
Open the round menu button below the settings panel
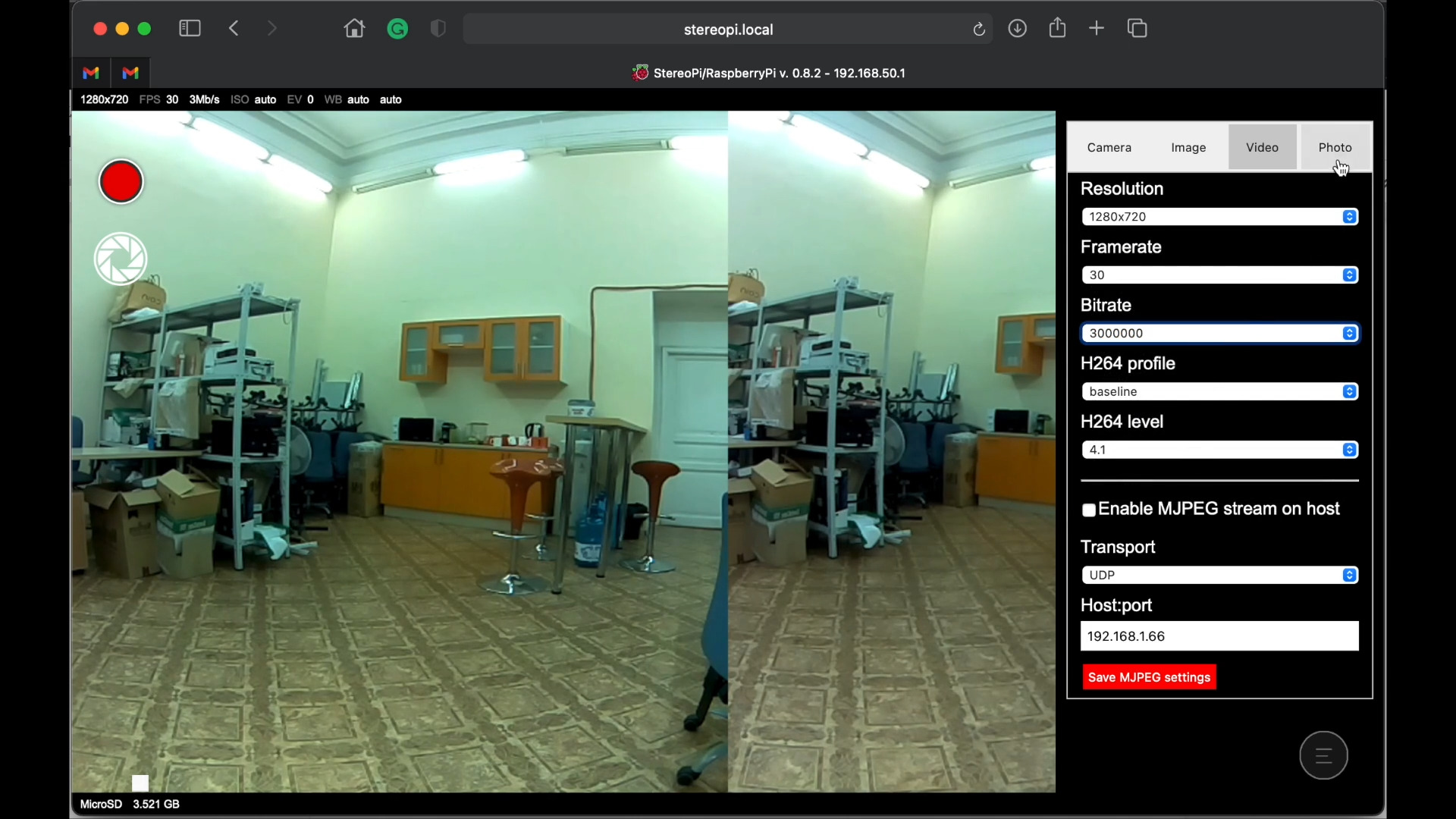(1323, 755)
